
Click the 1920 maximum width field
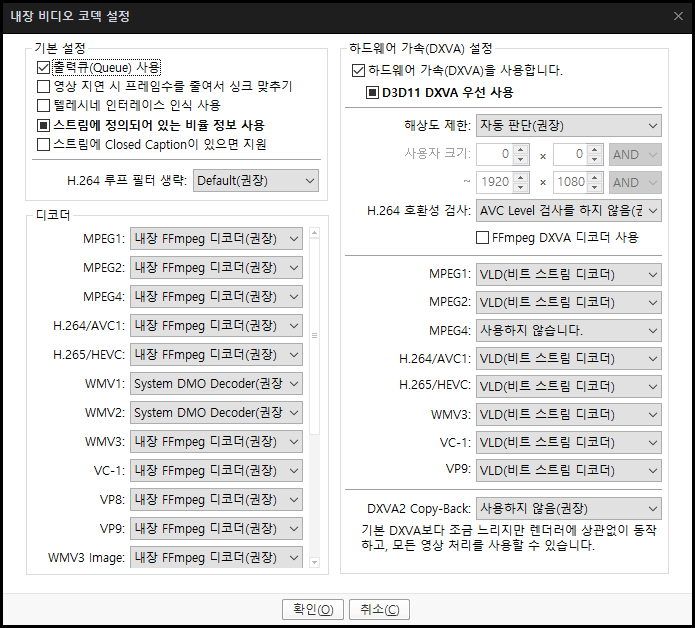coord(495,182)
